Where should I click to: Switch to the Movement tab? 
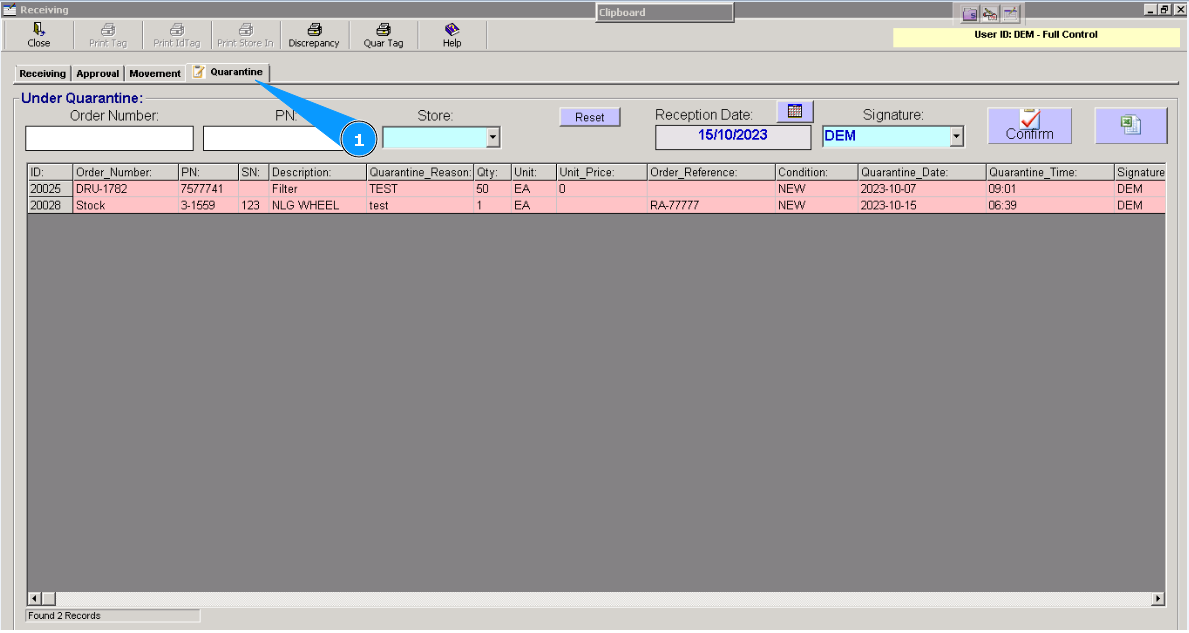[x=154, y=72]
